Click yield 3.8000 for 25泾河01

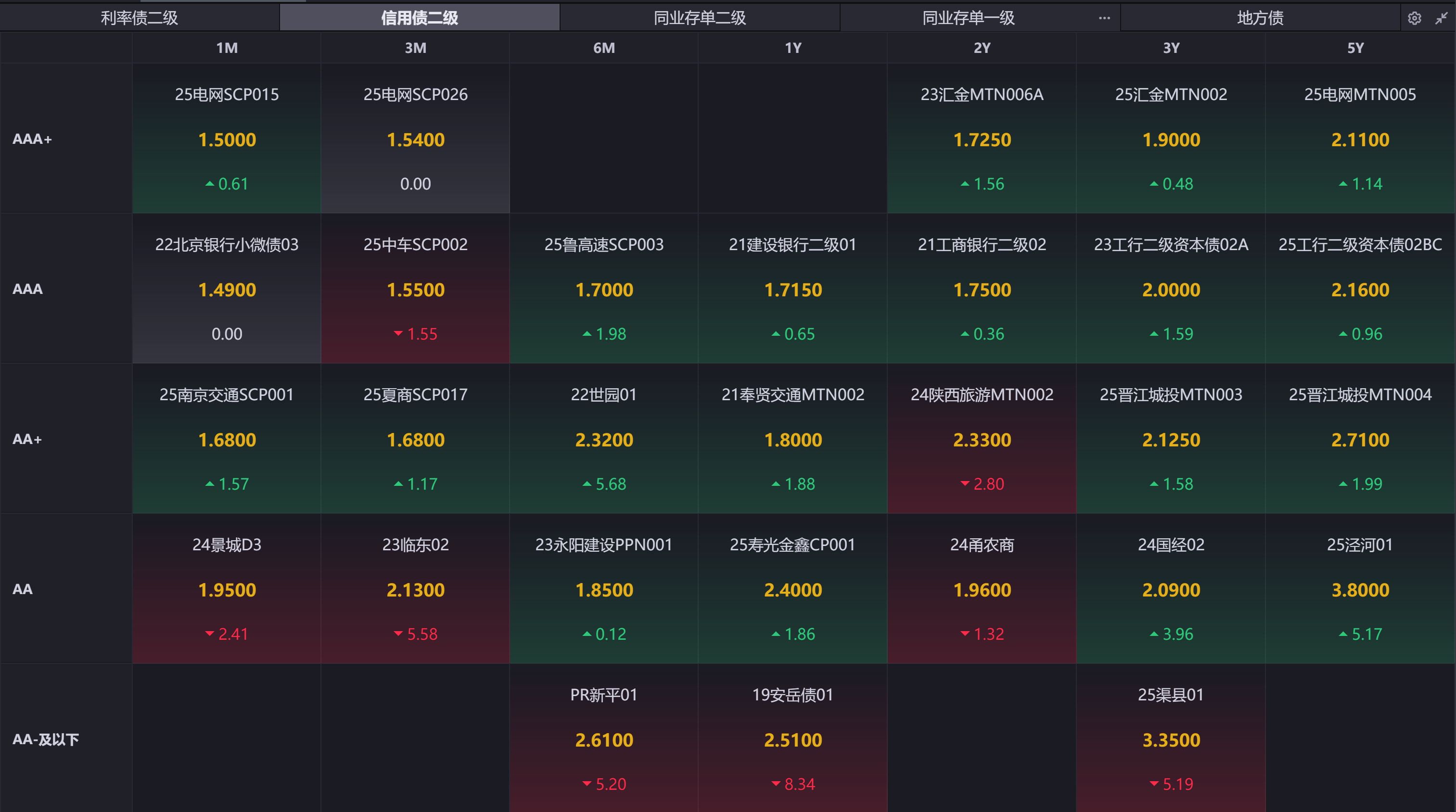(1360, 590)
